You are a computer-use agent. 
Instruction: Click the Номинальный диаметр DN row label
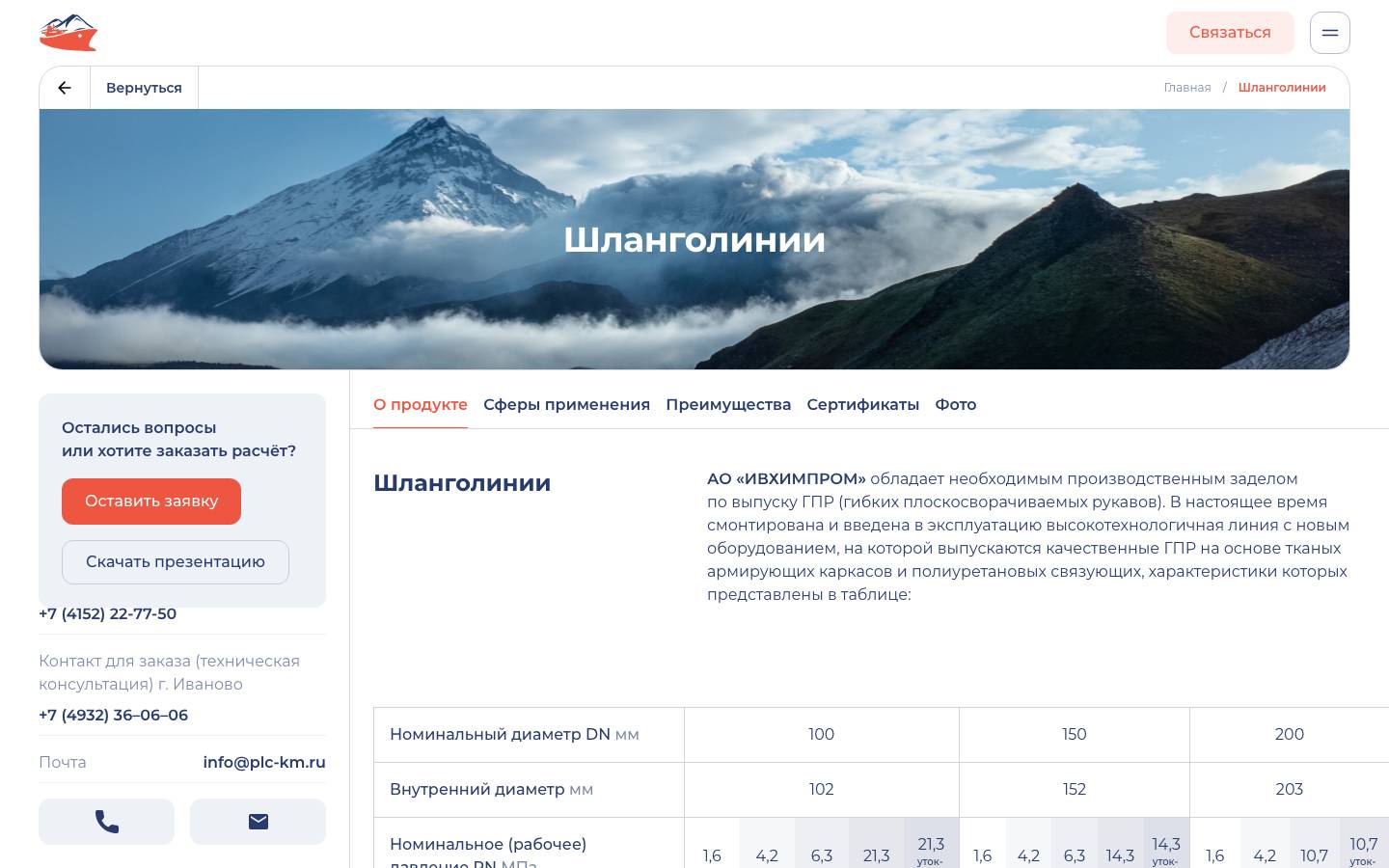[x=514, y=735]
